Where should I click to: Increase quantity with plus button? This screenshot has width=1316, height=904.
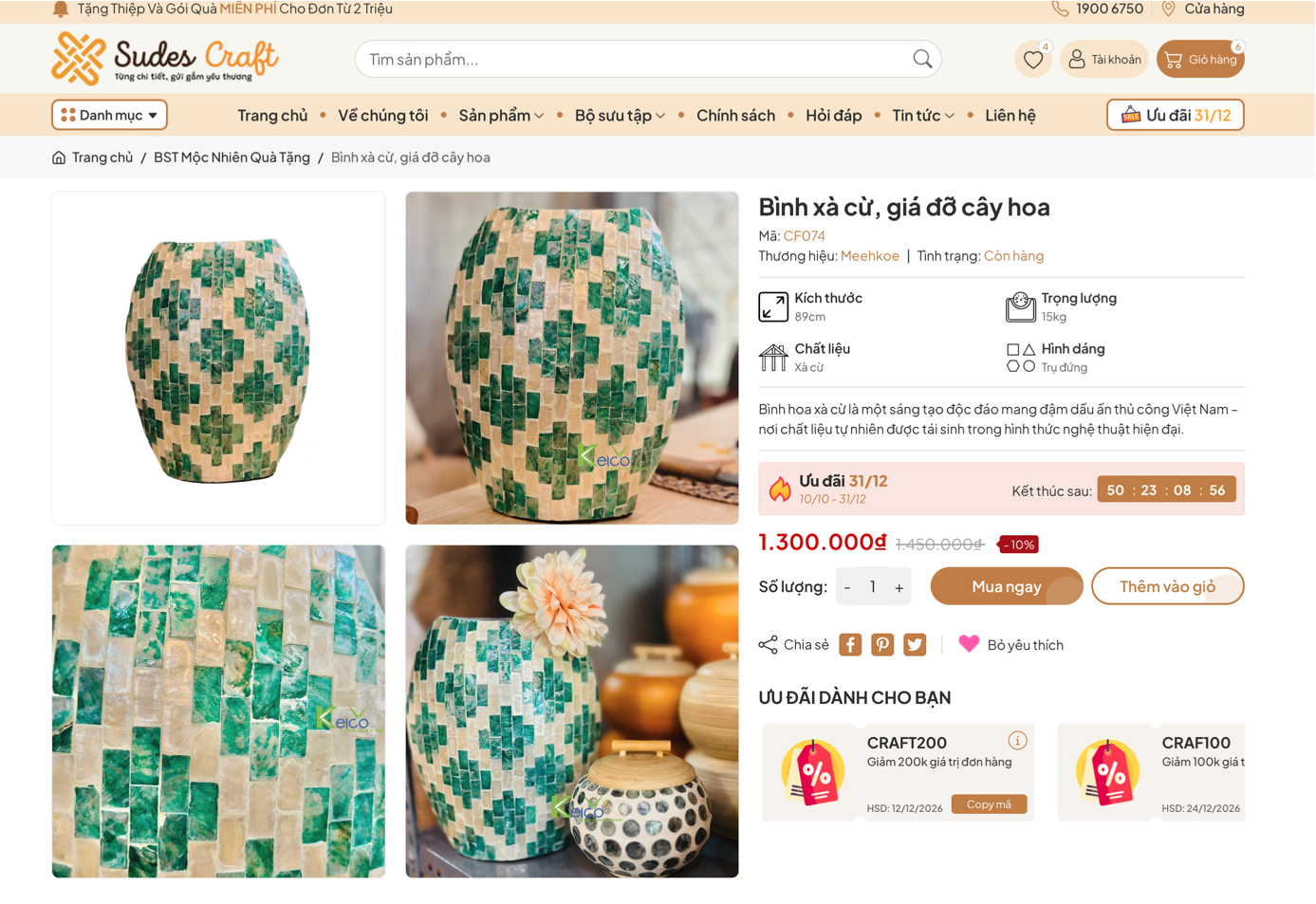point(899,587)
